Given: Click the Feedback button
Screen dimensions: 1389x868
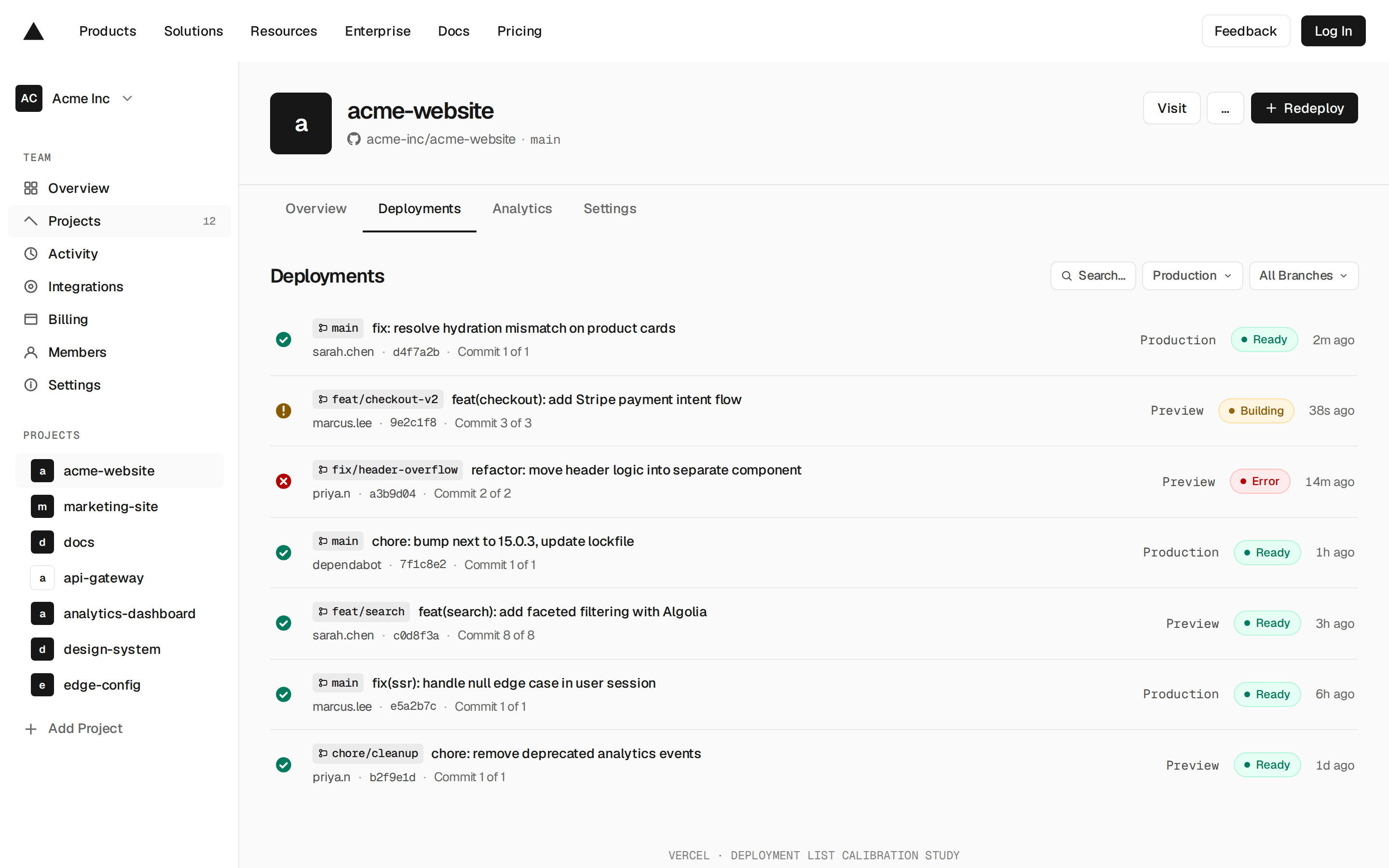Looking at the screenshot, I should (x=1245, y=31).
